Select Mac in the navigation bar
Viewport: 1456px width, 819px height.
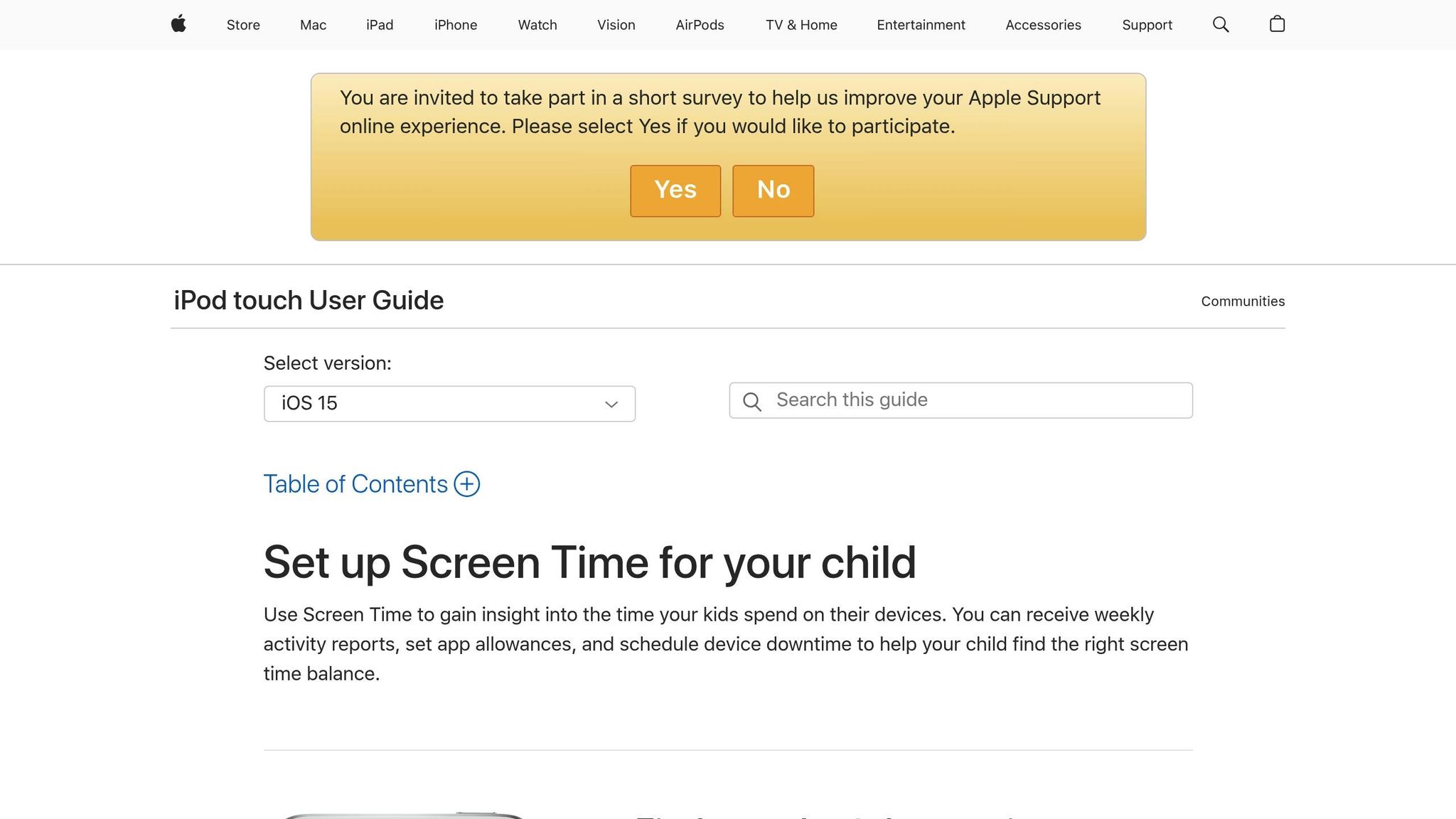coord(312,25)
